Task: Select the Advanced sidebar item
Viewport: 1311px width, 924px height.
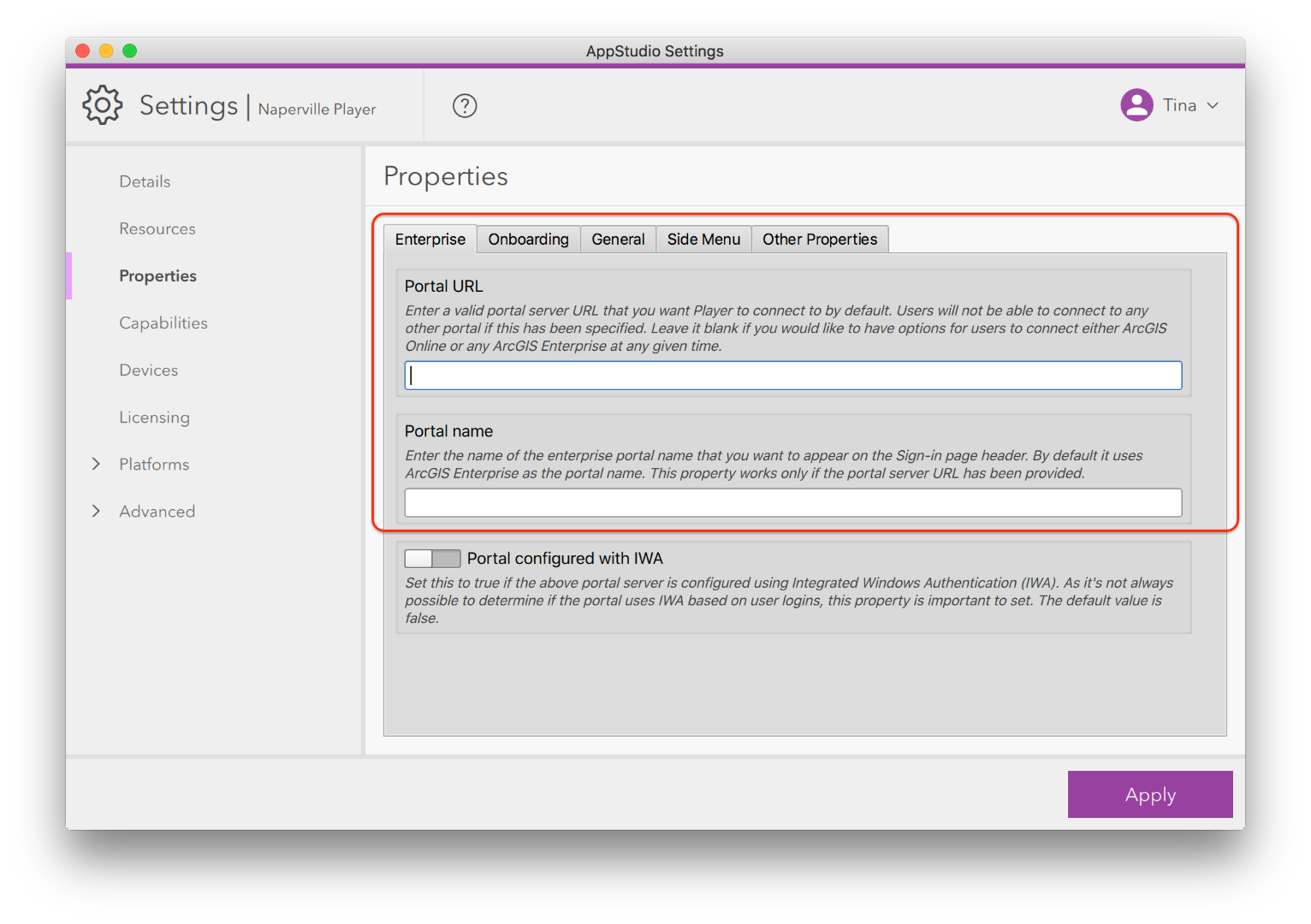Action: point(157,511)
